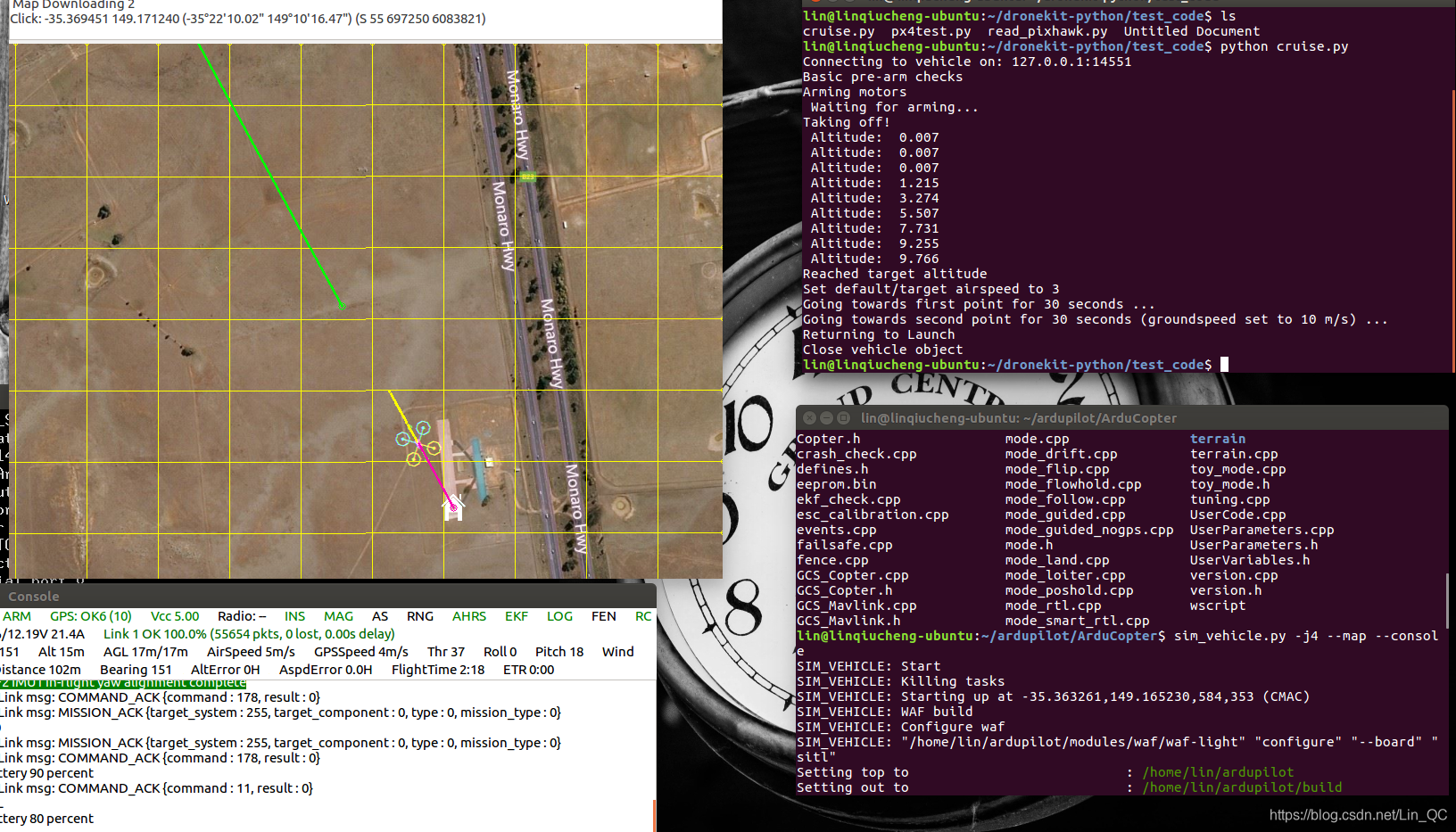Image resolution: width=1456 pixels, height=832 pixels.
Task: Click the green IMU yaw alignment complete message
Action: pyautogui.click(x=123, y=683)
